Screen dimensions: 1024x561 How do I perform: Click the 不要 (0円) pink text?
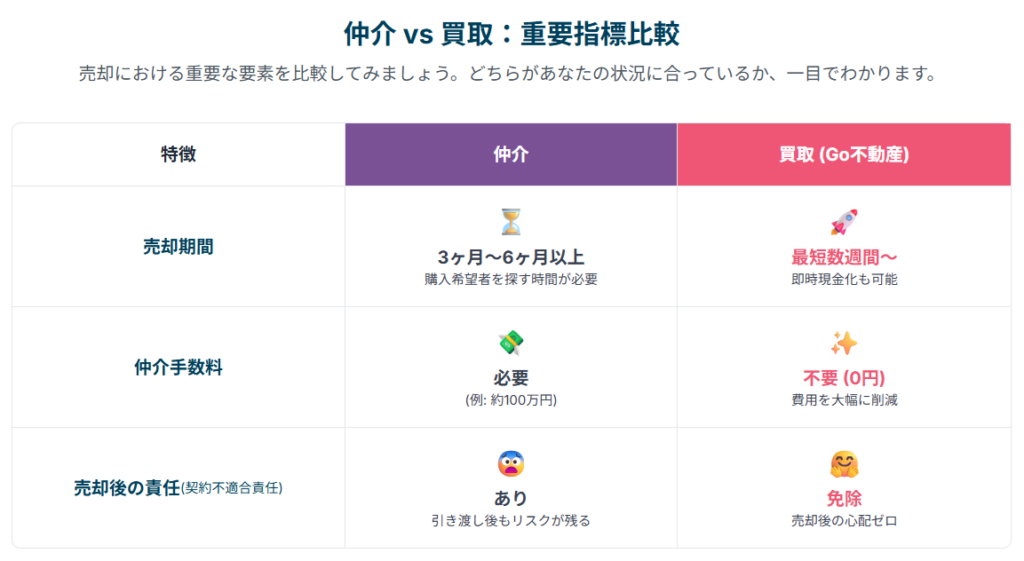point(844,378)
